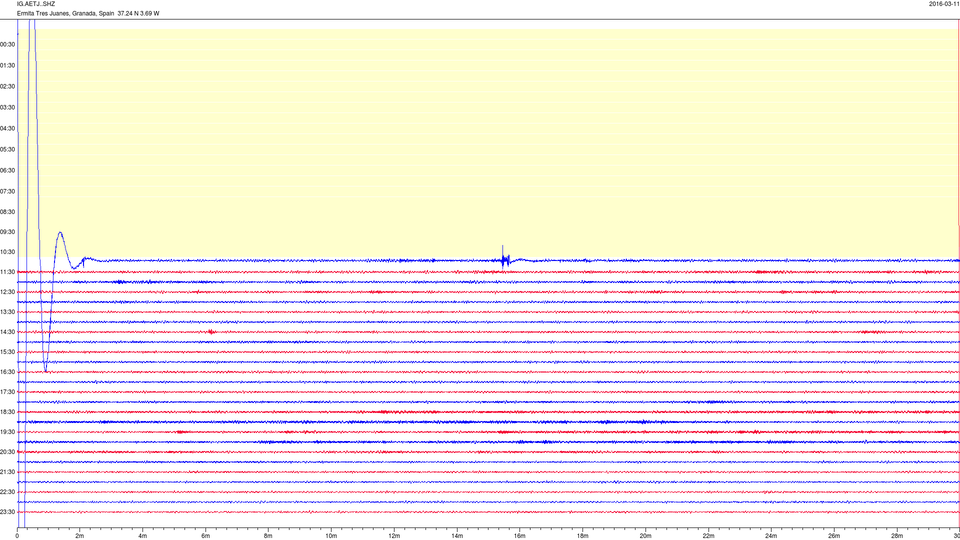Click the 22m axis tick label

pyautogui.click(x=708, y=536)
